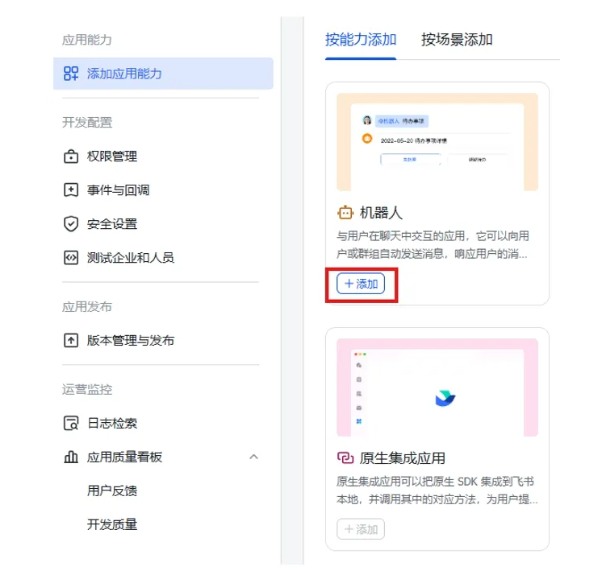Screen dimensions: 613x570
Task: Switch to 按场景添加 tab
Action: [457, 40]
